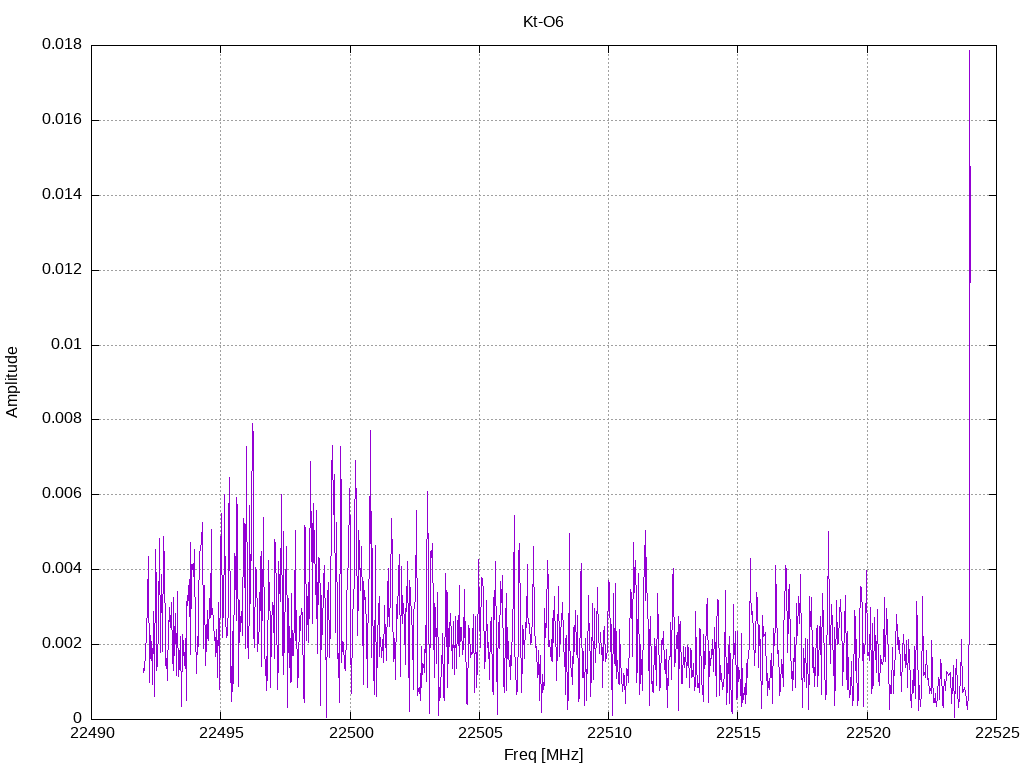The width and height of the screenshot is (1024, 768).
Task: Click the 22515 x-axis tick label
Action: pyautogui.click(x=737, y=733)
